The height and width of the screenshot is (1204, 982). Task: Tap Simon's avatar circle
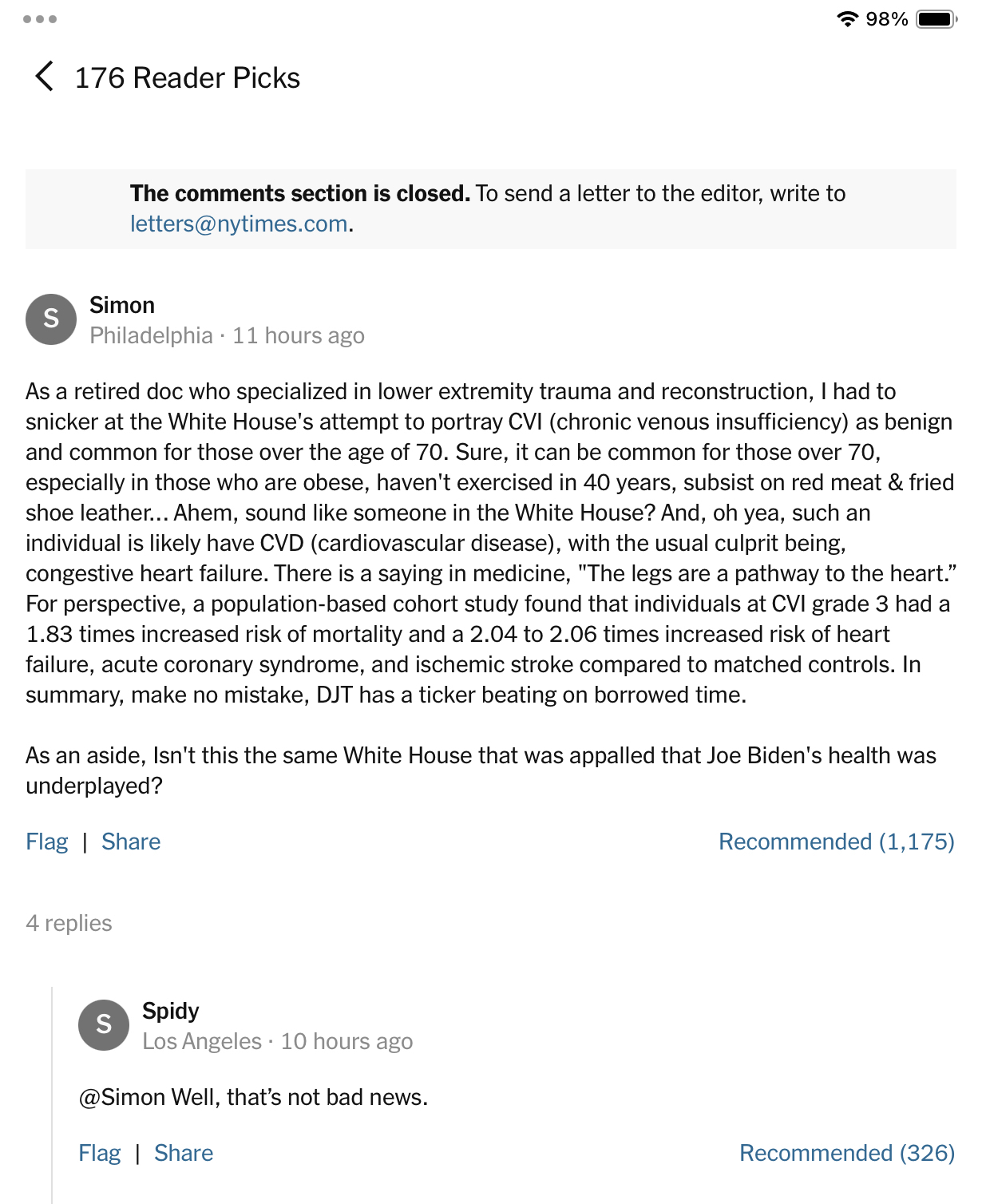point(51,319)
